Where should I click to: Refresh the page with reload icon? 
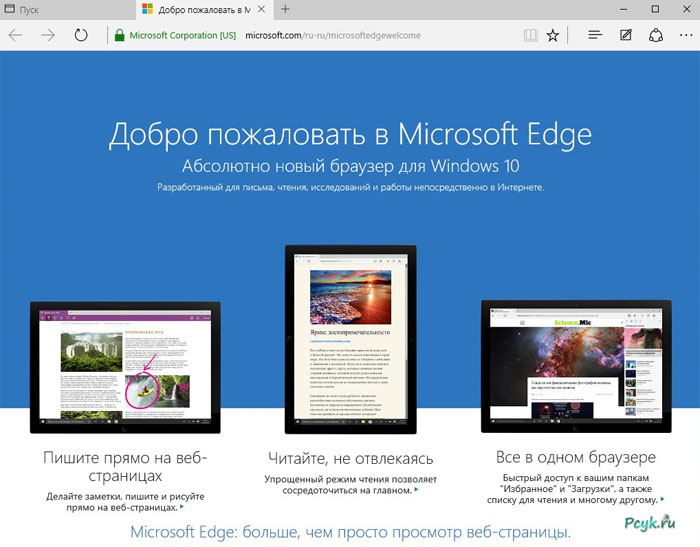pos(81,35)
